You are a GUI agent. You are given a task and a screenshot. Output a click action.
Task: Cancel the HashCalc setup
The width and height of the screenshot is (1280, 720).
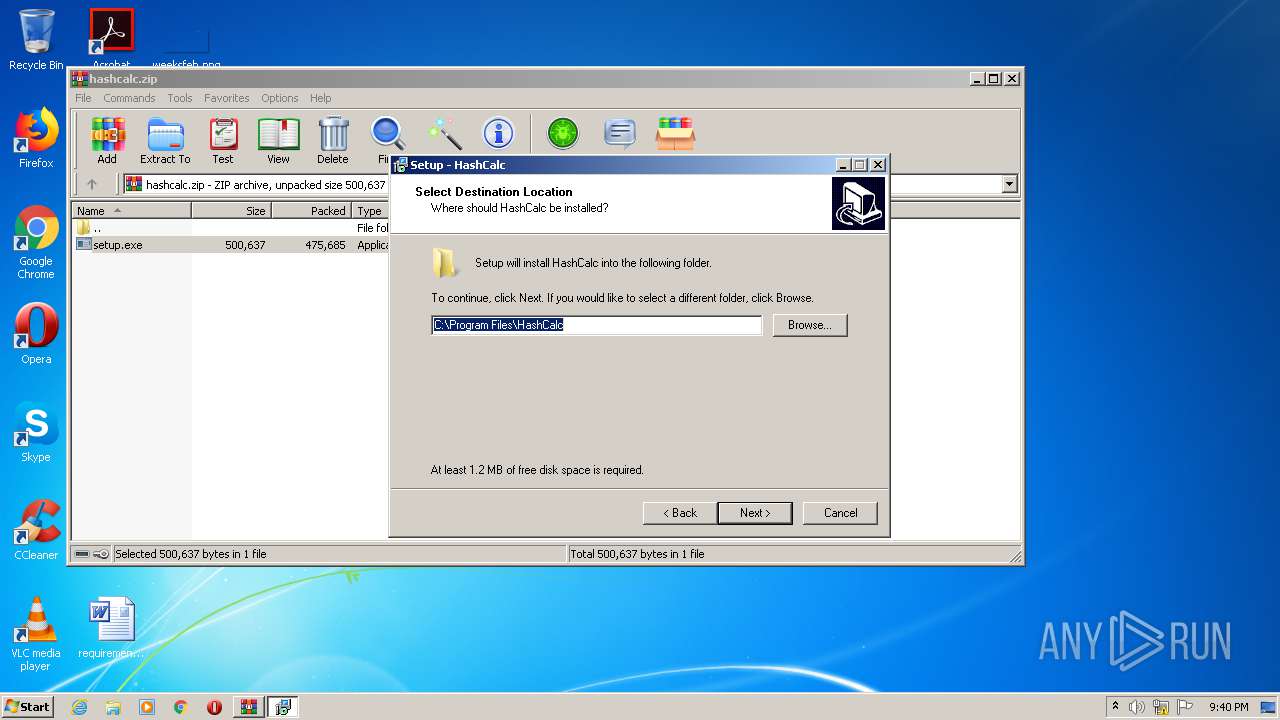pyautogui.click(x=840, y=513)
